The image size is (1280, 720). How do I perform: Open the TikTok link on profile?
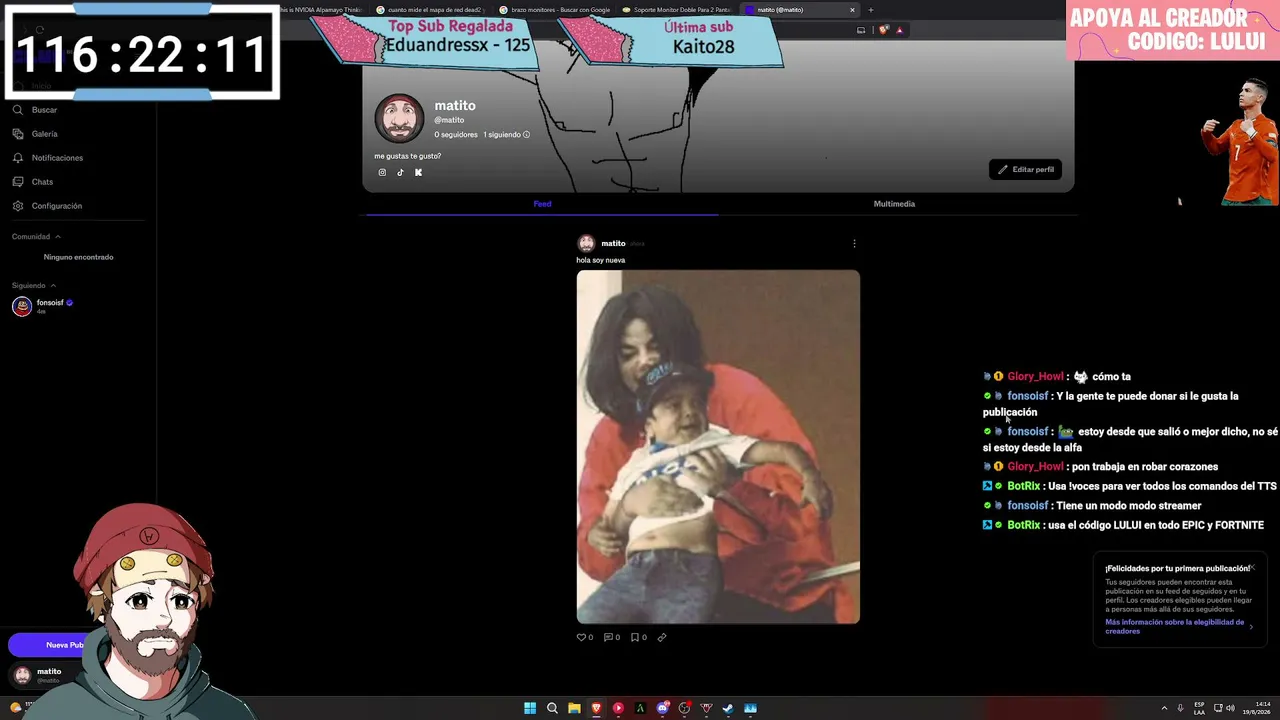click(400, 172)
